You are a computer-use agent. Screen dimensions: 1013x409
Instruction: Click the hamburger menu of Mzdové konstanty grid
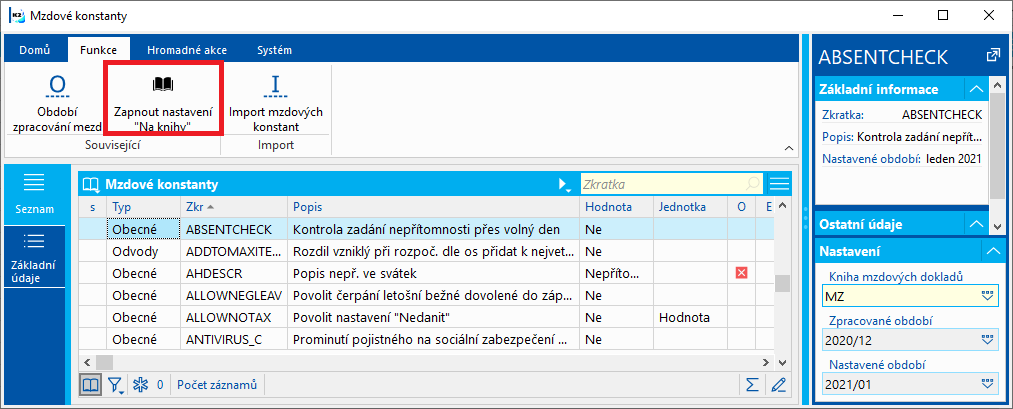(x=779, y=184)
